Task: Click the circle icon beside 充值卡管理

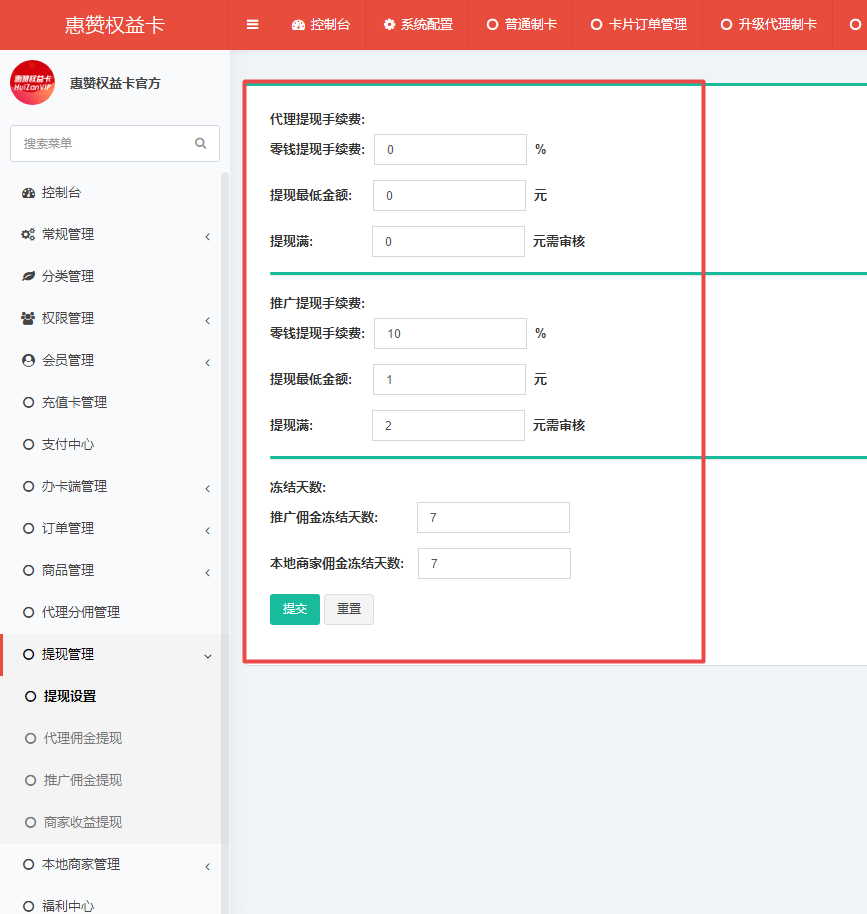Action: pyautogui.click(x=28, y=402)
